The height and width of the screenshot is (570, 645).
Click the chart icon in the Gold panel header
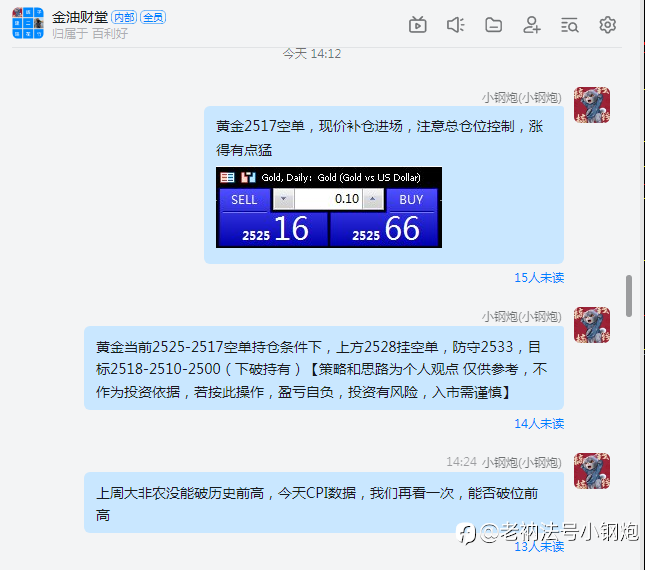click(248, 177)
